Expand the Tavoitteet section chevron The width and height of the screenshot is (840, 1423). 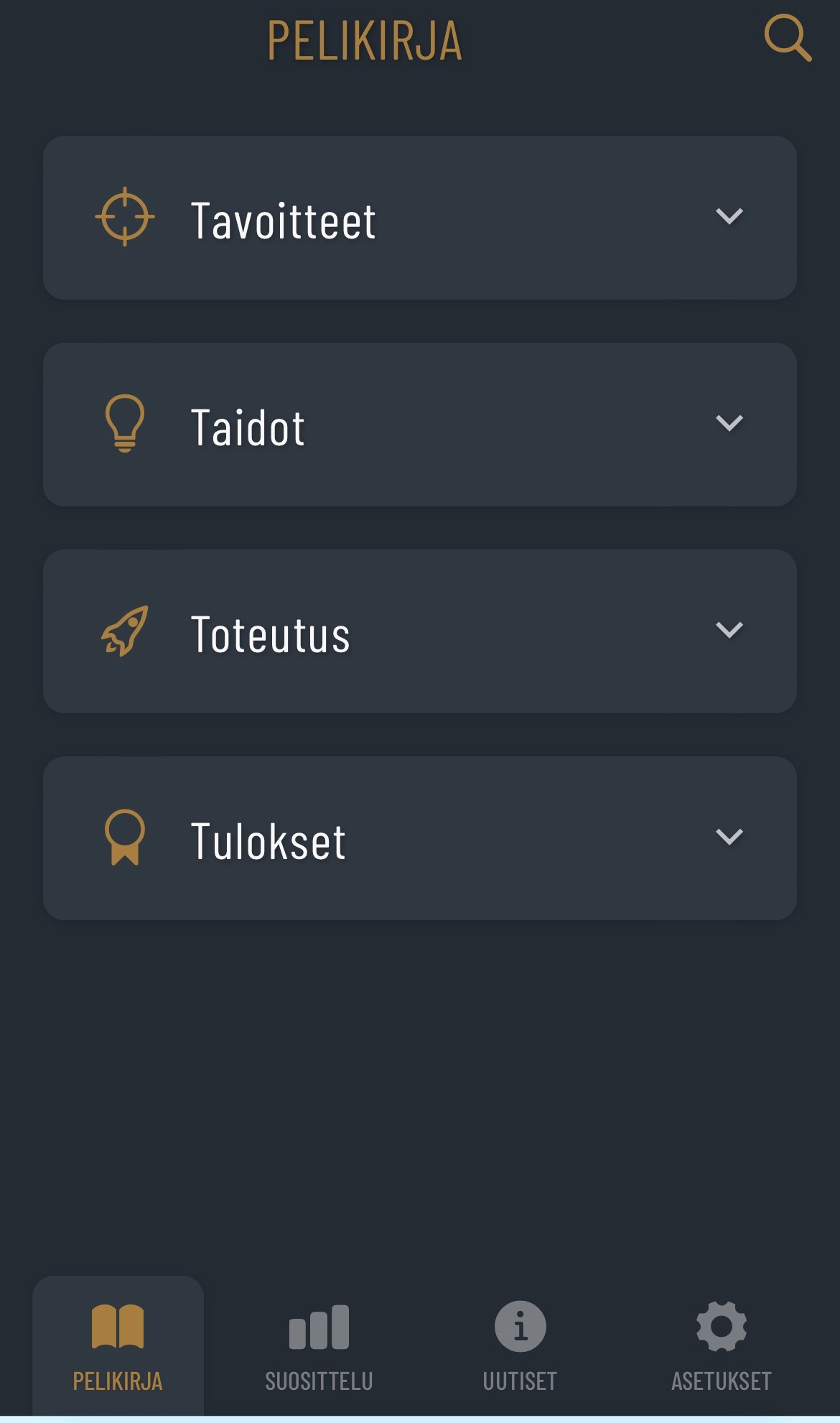tap(729, 216)
